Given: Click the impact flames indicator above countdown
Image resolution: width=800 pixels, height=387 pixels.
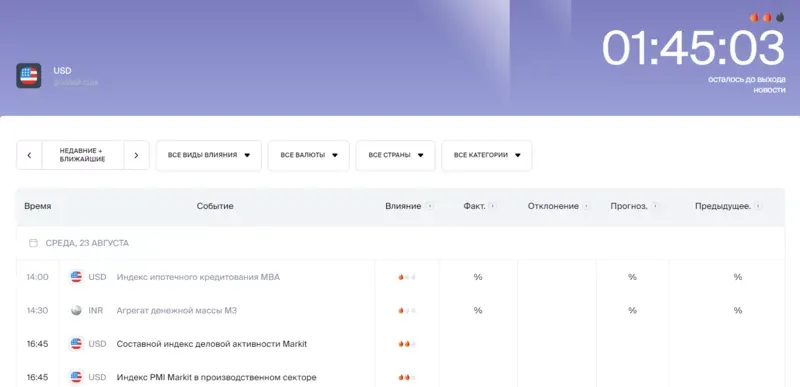Looking at the screenshot, I should [x=767, y=17].
